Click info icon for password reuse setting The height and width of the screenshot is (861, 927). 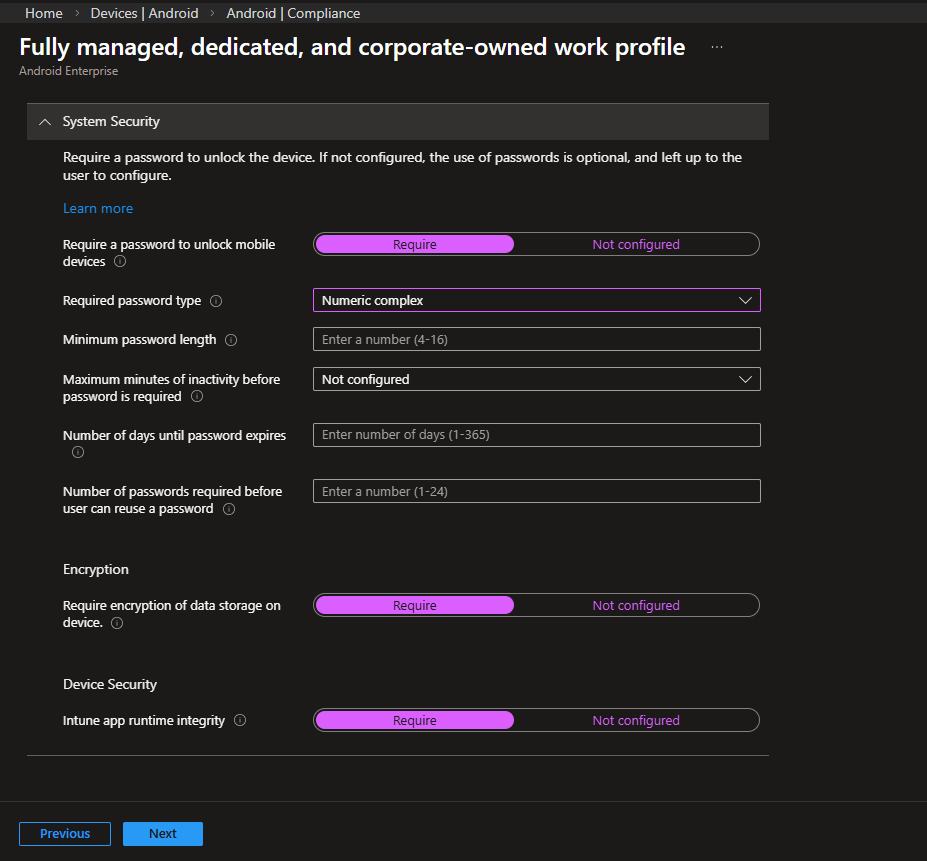coord(229,509)
